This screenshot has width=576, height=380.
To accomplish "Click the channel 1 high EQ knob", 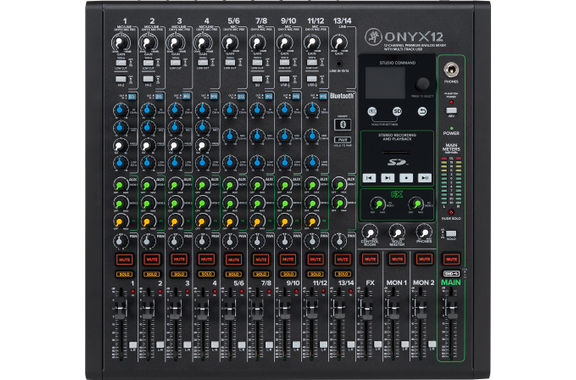I will pyautogui.click(x=120, y=110).
